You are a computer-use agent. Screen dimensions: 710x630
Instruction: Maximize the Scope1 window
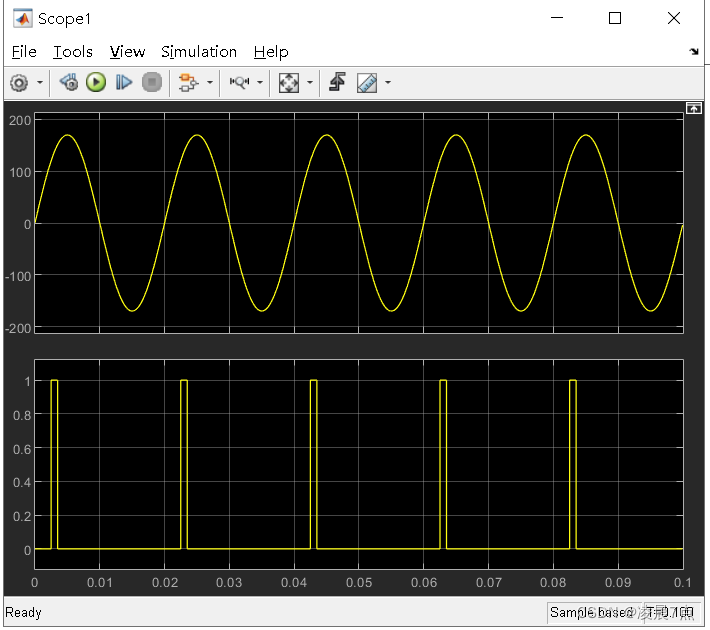(615, 18)
